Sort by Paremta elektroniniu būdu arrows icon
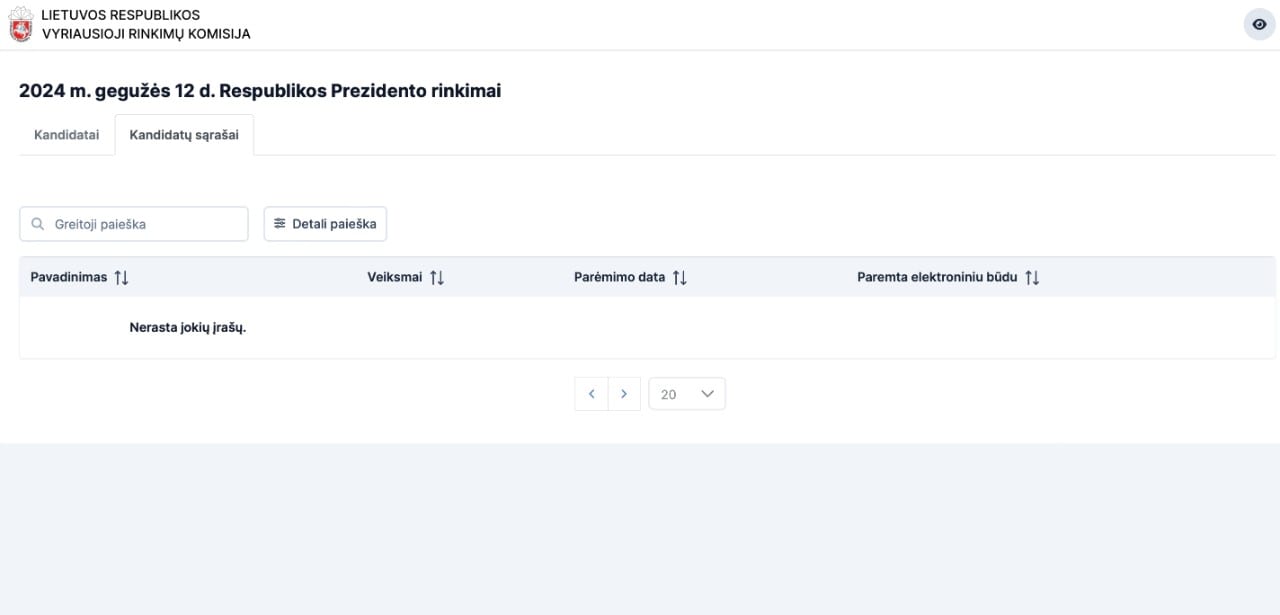Image resolution: width=1280 pixels, height=615 pixels. point(1033,278)
